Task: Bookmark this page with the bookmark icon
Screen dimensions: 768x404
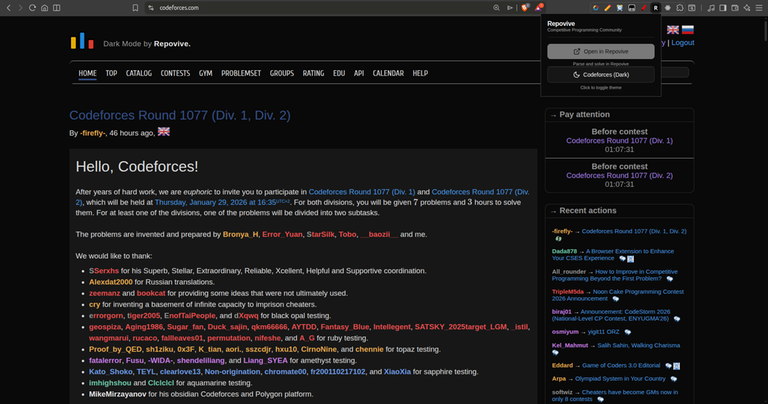Action: coord(135,8)
